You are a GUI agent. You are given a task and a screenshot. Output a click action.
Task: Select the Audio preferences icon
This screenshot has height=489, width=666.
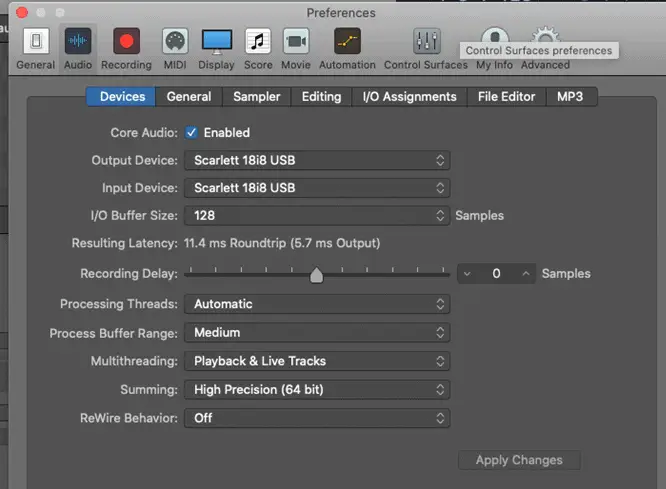click(78, 41)
